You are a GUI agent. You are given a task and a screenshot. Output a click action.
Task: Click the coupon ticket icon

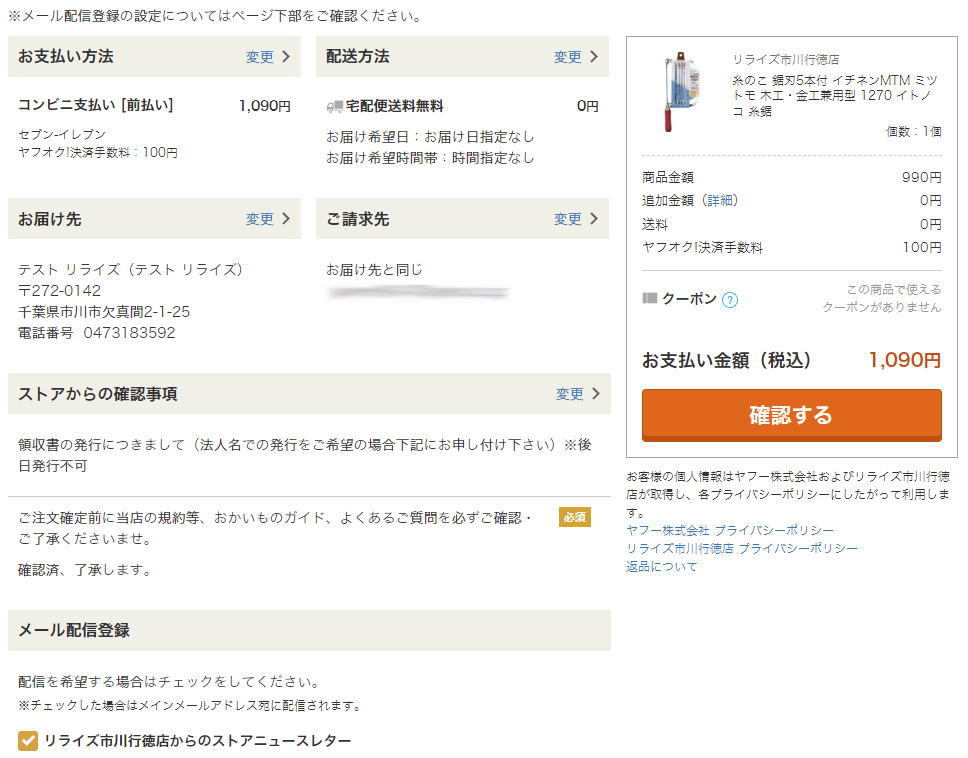click(x=650, y=298)
